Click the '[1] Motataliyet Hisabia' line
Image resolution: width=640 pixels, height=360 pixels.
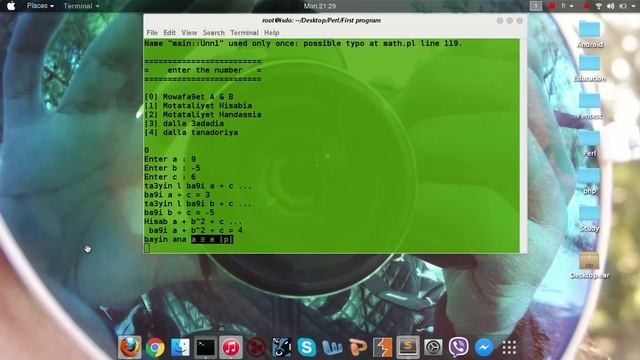pos(198,106)
